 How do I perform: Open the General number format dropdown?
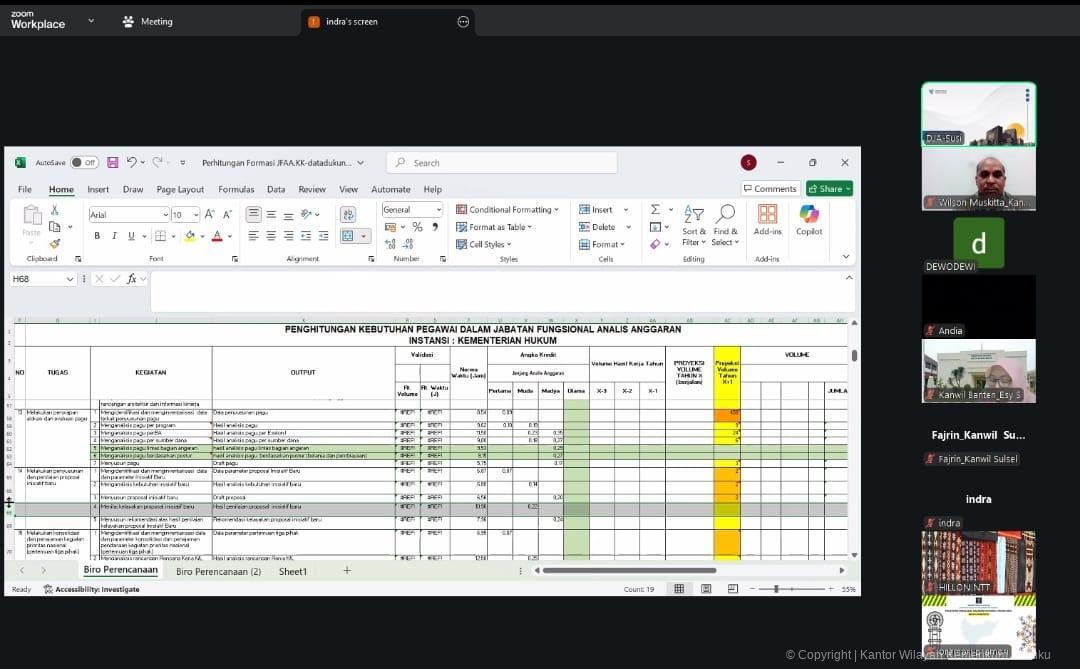(438, 210)
